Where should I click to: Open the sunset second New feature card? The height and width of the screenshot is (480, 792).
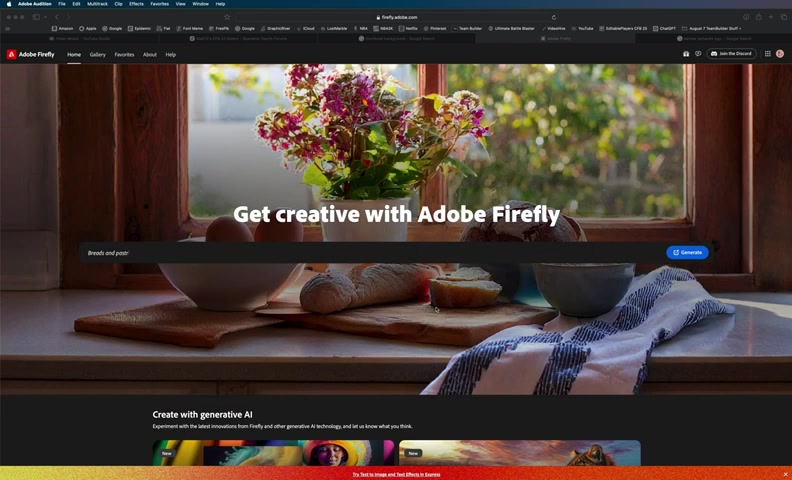(520, 453)
